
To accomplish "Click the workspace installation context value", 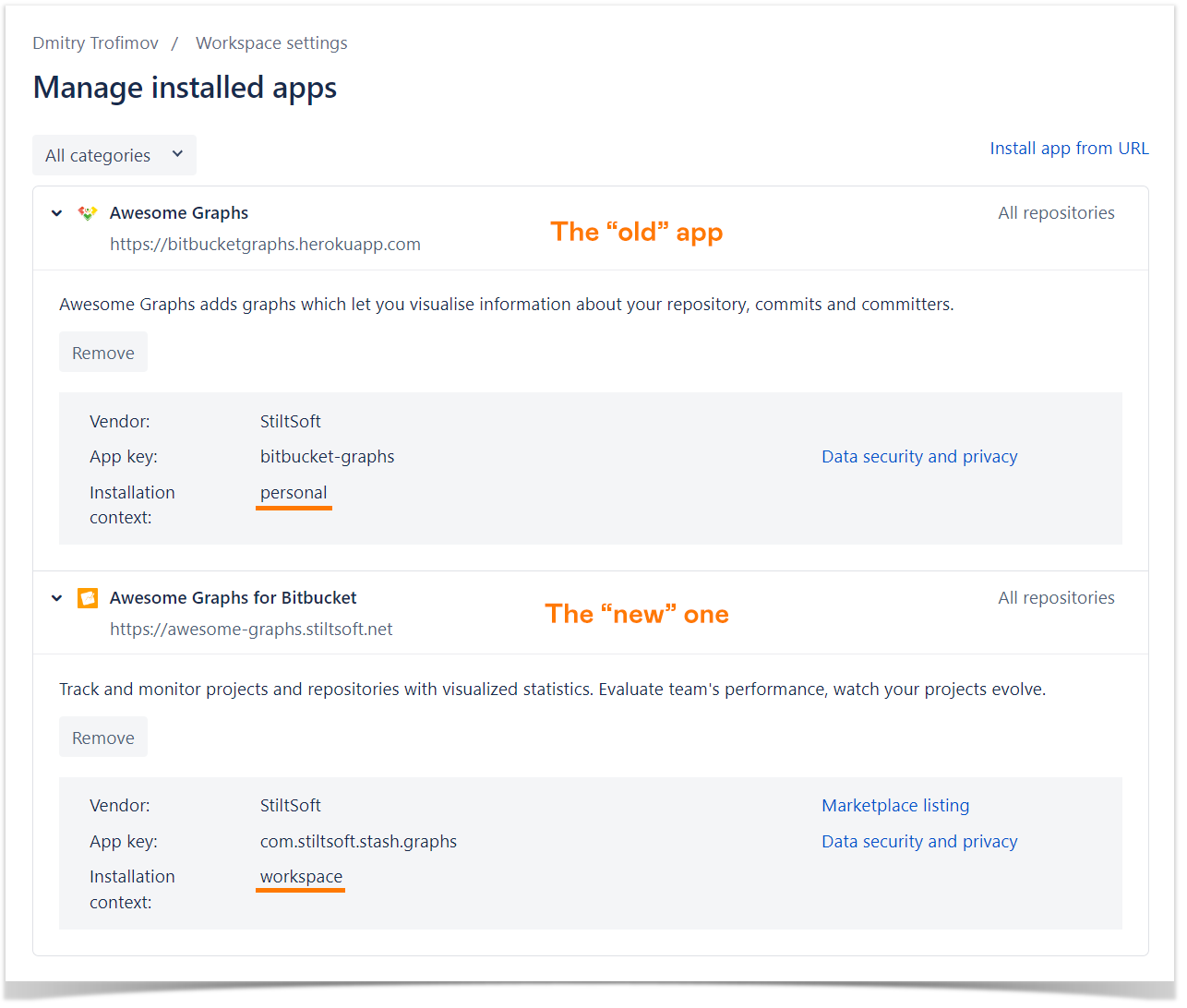I will 301,877.
